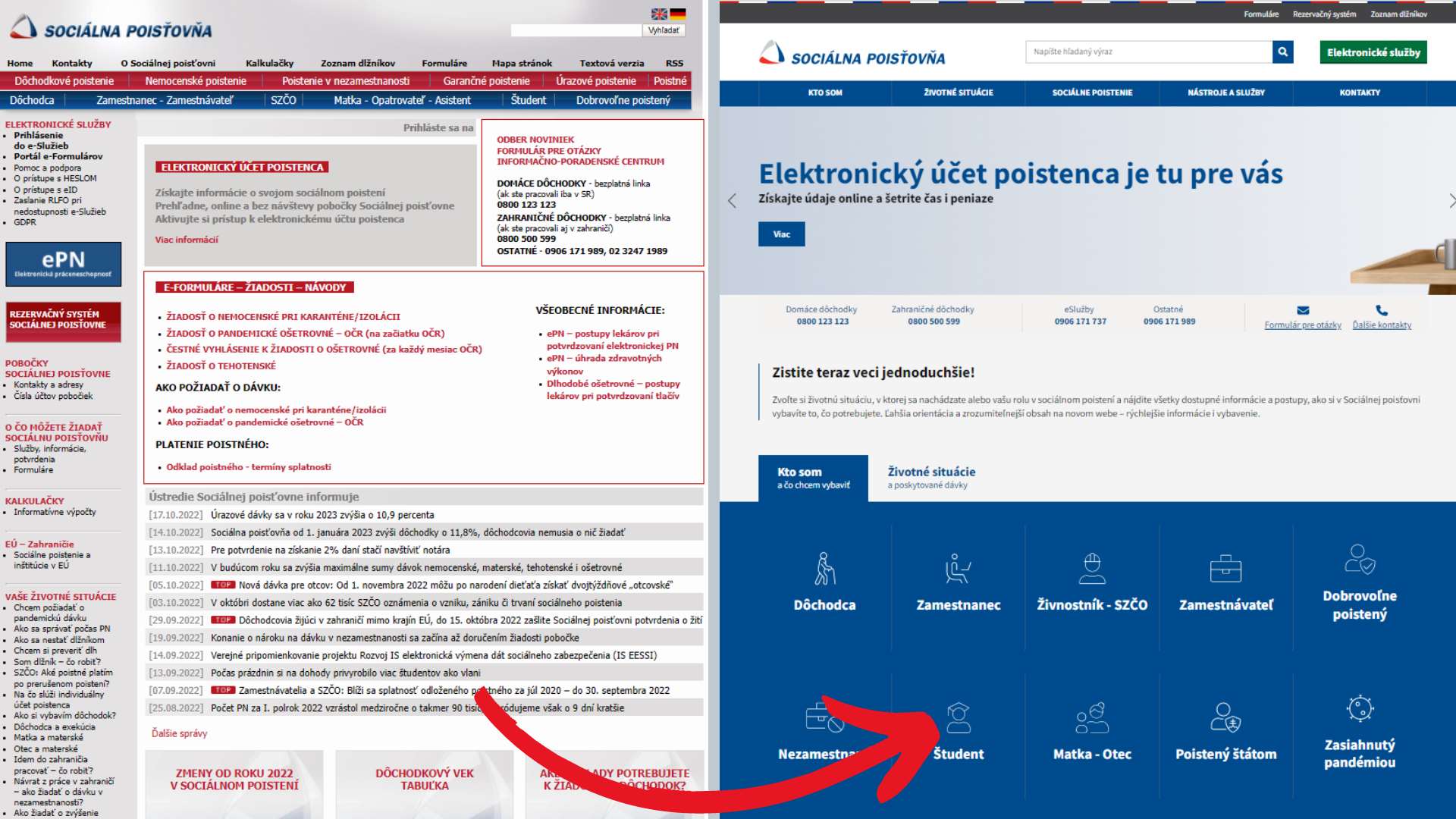Click the magnifier search icon button
Screen dimensions: 1456x819
(x=1282, y=52)
